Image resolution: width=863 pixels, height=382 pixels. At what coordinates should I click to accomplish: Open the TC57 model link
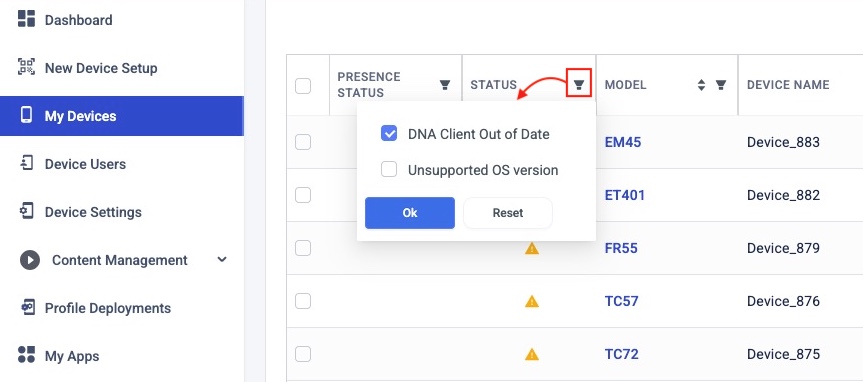(x=621, y=301)
